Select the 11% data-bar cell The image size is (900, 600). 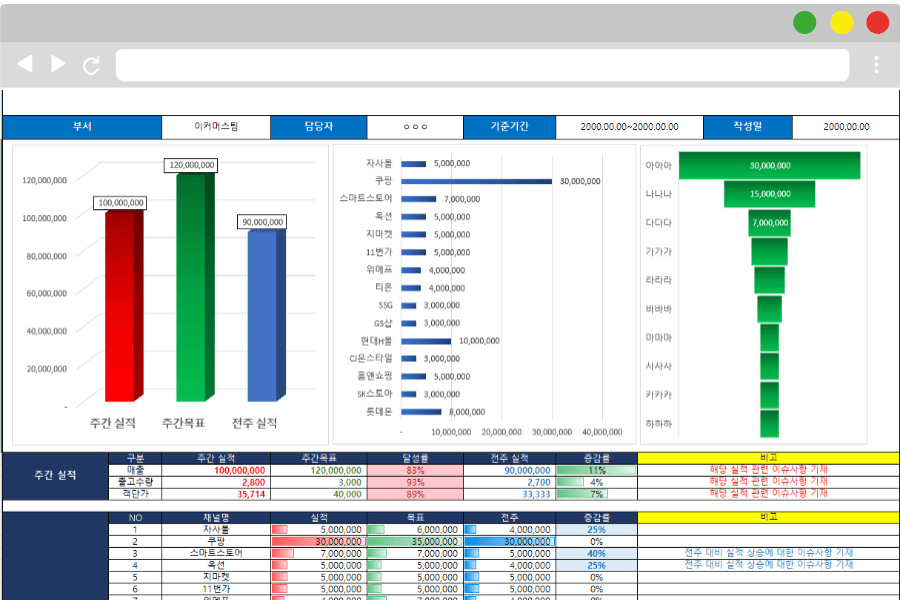coord(596,470)
